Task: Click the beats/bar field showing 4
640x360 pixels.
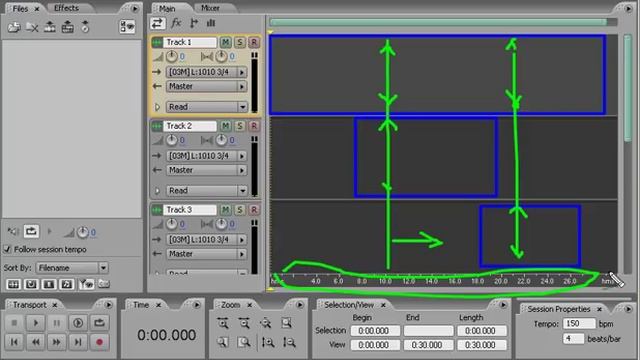Action: coord(573,339)
